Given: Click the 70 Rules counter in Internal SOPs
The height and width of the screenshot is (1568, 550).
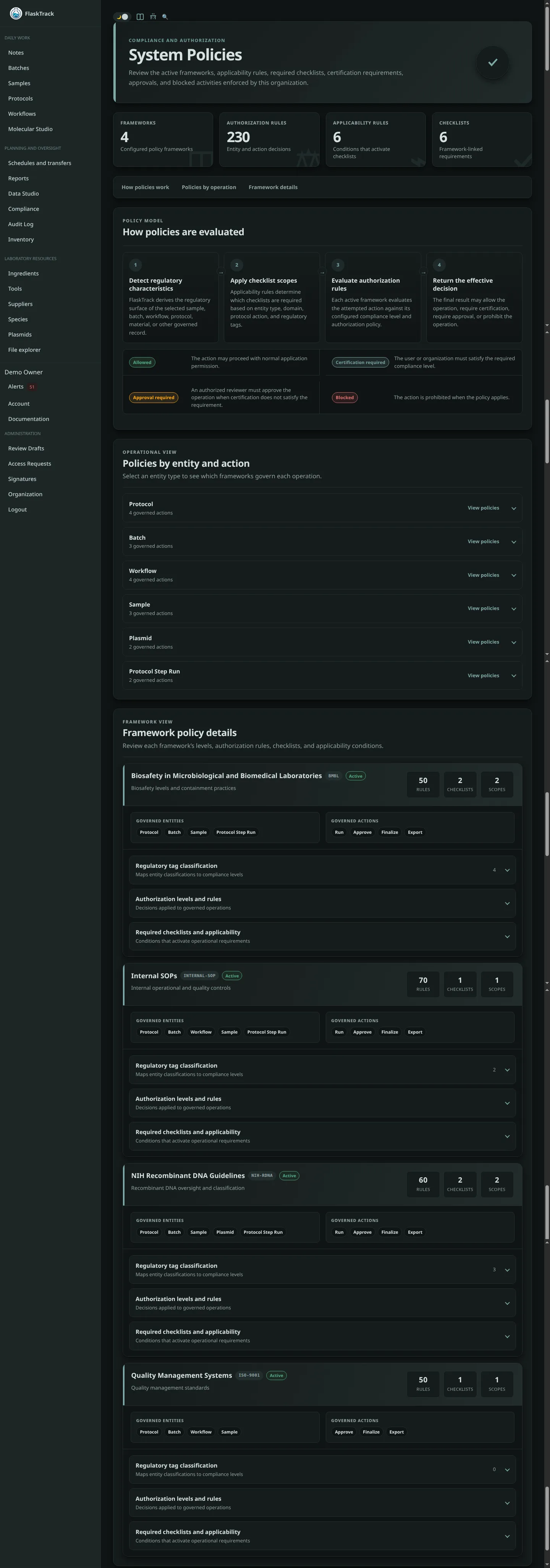Looking at the screenshot, I should tap(423, 984).
